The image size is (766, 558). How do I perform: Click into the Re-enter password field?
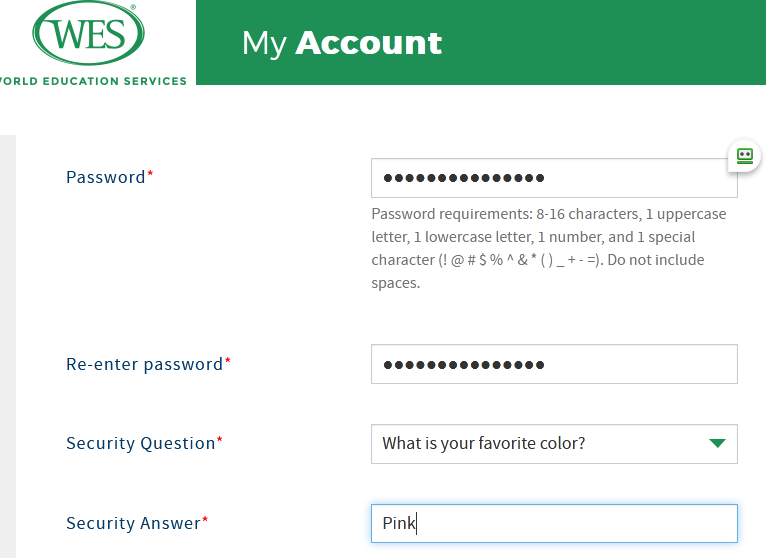[x=553, y=364]
